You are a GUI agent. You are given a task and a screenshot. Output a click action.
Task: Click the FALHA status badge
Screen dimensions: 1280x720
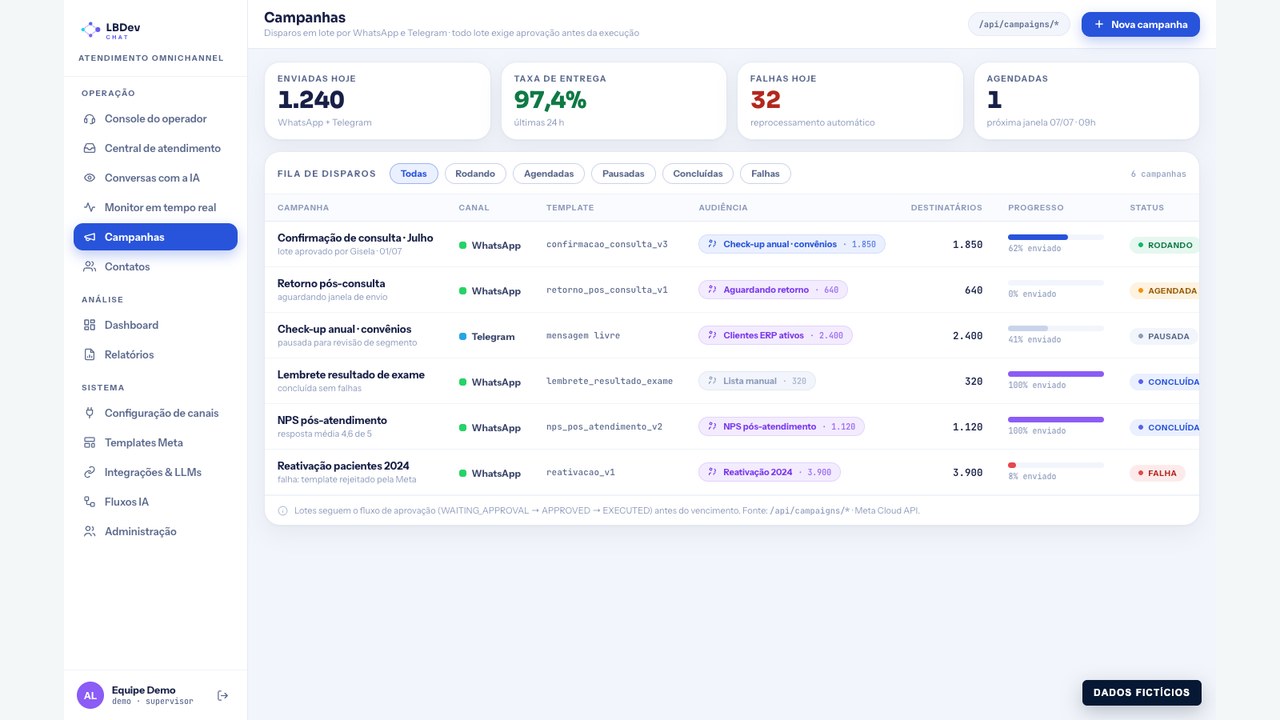click(1157, 473)
